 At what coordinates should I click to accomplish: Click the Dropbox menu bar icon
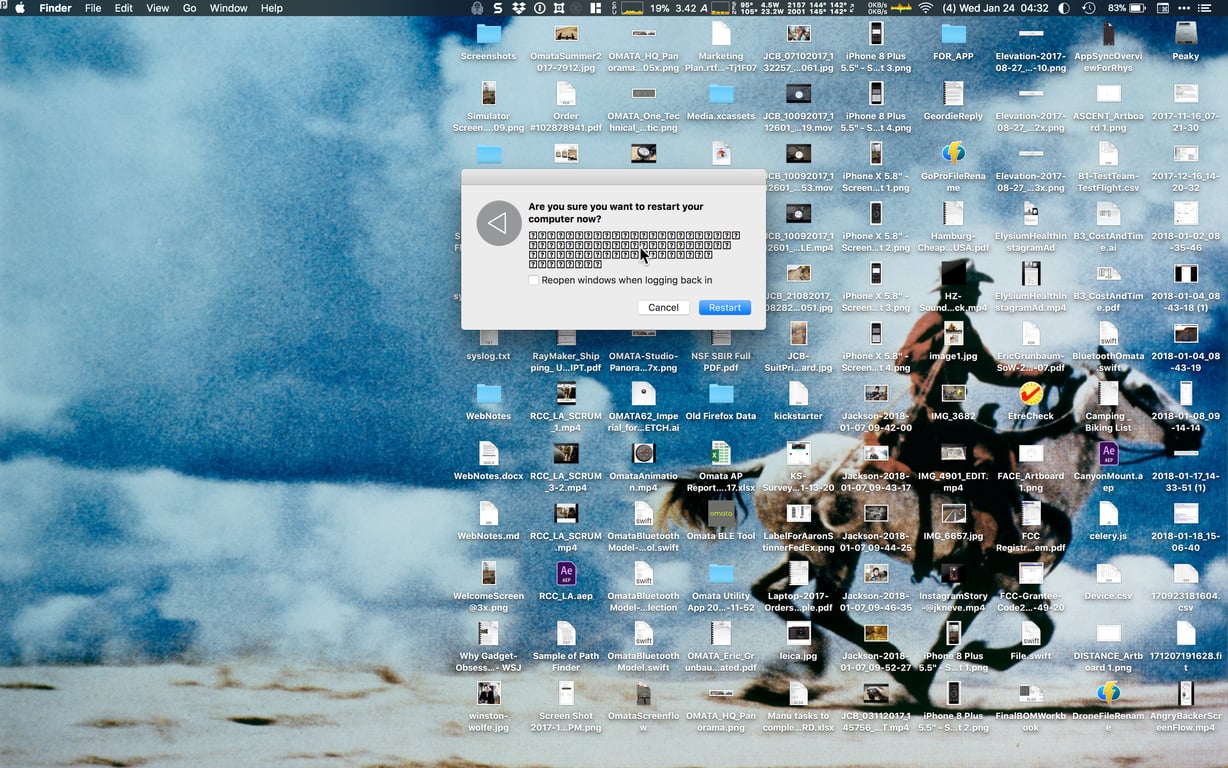coord(518,8)
